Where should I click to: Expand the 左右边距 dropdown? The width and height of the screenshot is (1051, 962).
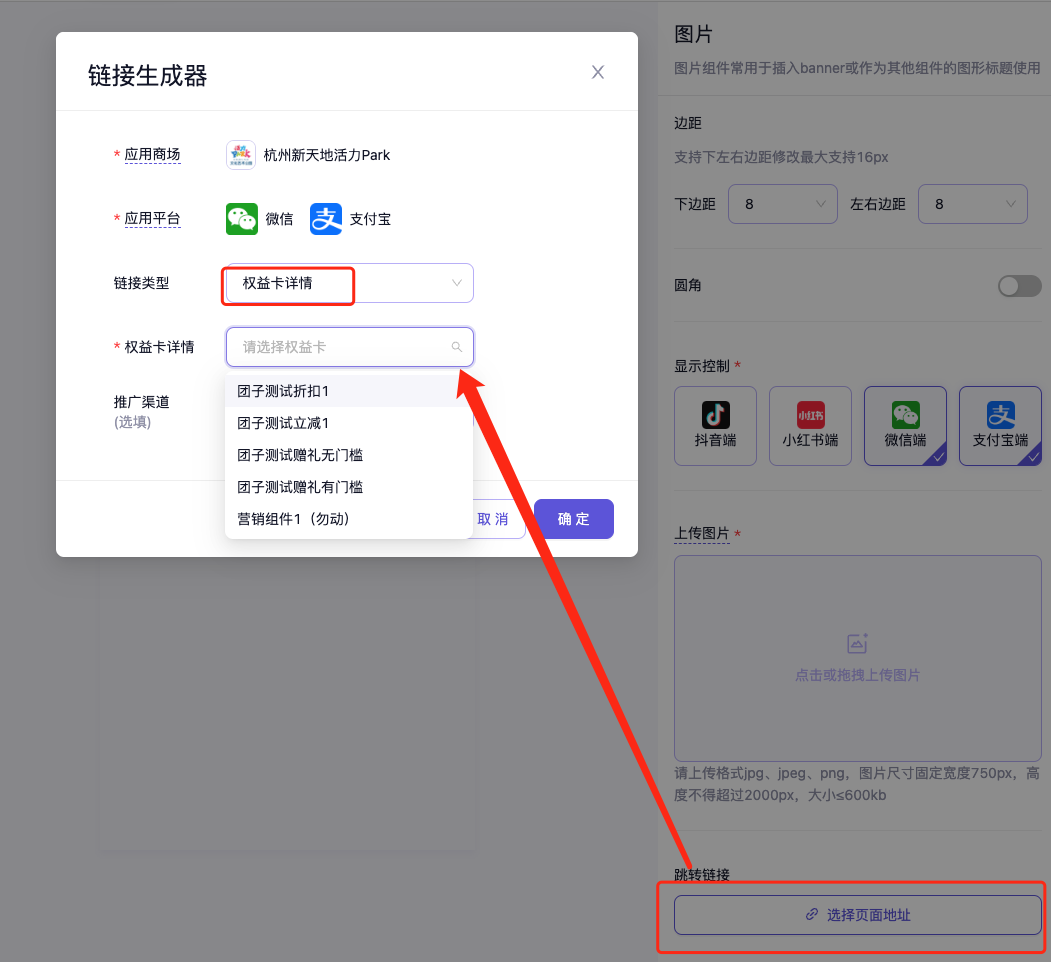[972, 204]
